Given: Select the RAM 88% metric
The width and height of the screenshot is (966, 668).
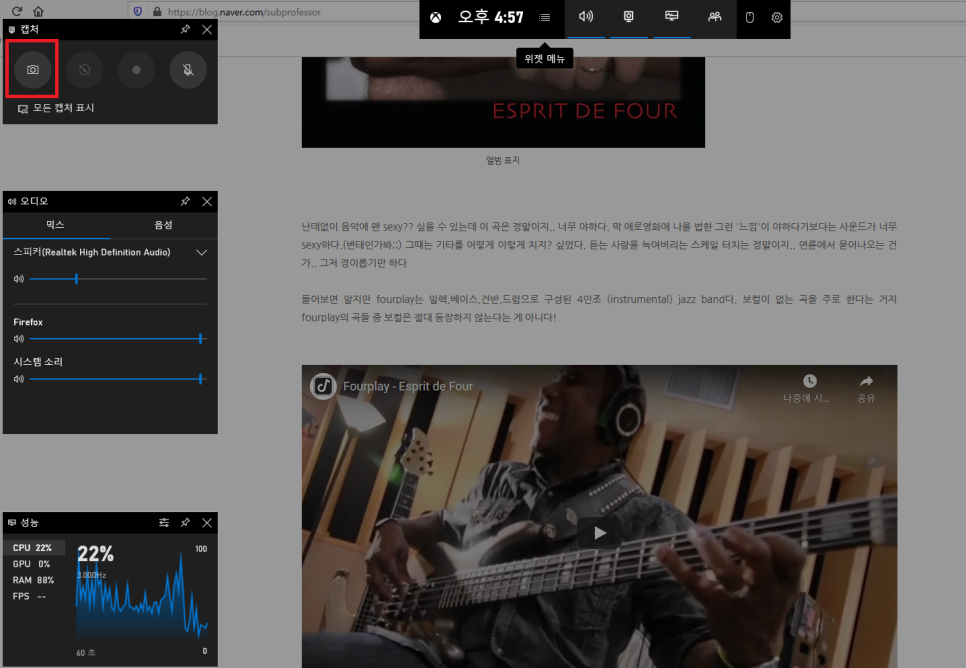Looking at the screenshot, I should (x=32, y=580).
